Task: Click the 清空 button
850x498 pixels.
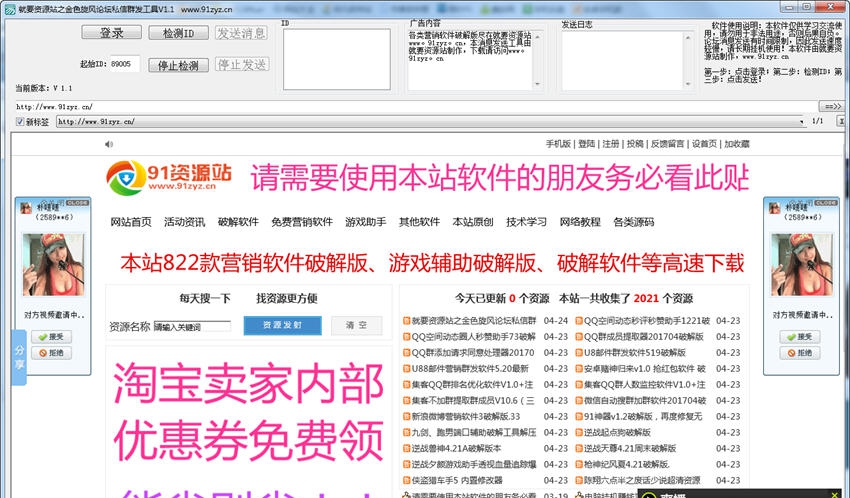Action: [357, 325]
